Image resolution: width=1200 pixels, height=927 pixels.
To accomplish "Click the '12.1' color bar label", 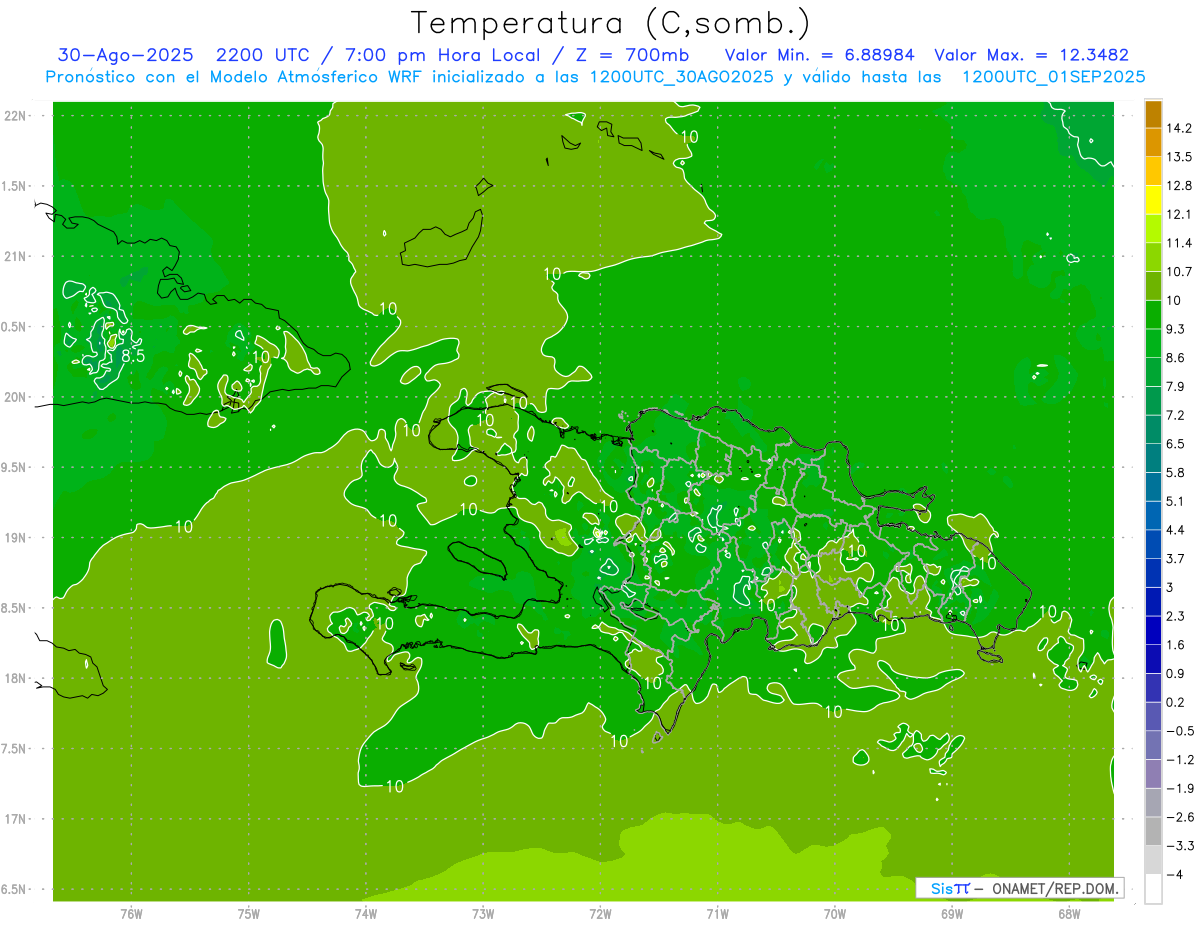I will 1179,214.
